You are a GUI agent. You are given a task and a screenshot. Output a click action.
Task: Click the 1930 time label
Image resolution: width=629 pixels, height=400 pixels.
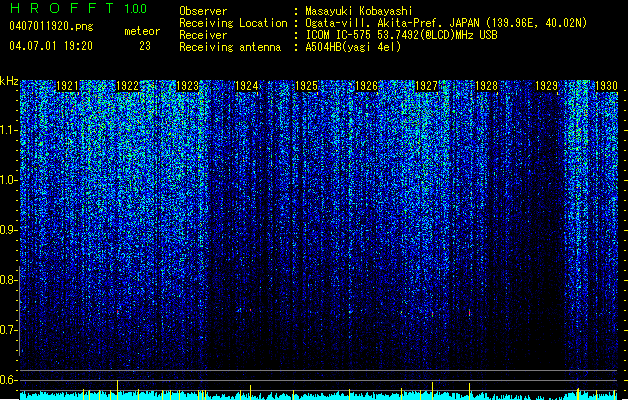point(606,86)
